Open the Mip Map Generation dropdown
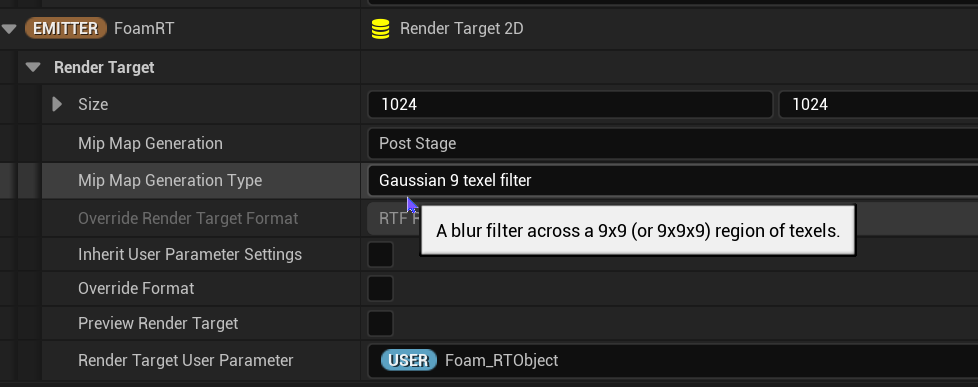Viewport: 978px width, 387px height. pyautogui.click(x=672, y=144)
